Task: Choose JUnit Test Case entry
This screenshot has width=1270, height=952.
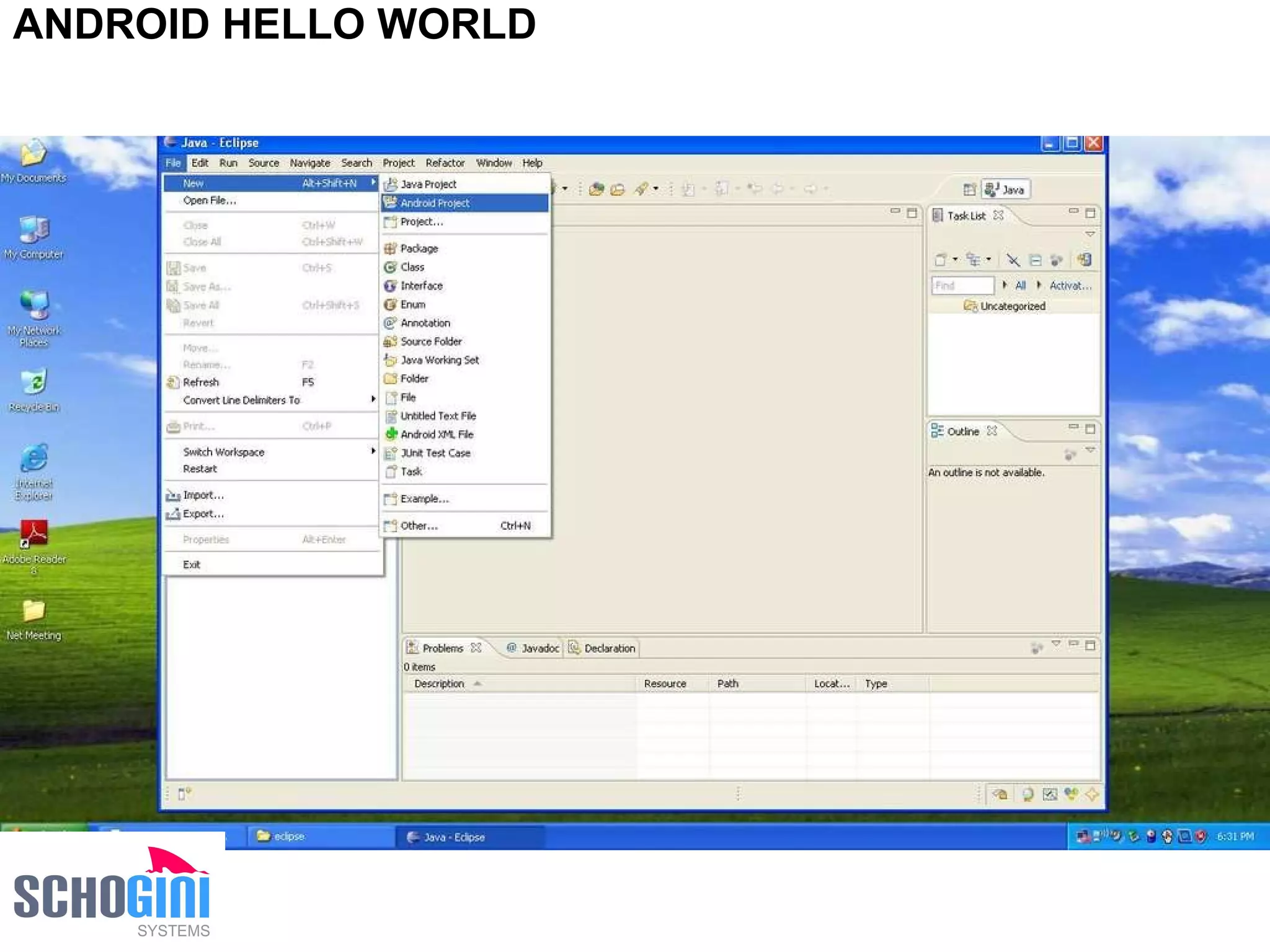Action: click(464, 453)
